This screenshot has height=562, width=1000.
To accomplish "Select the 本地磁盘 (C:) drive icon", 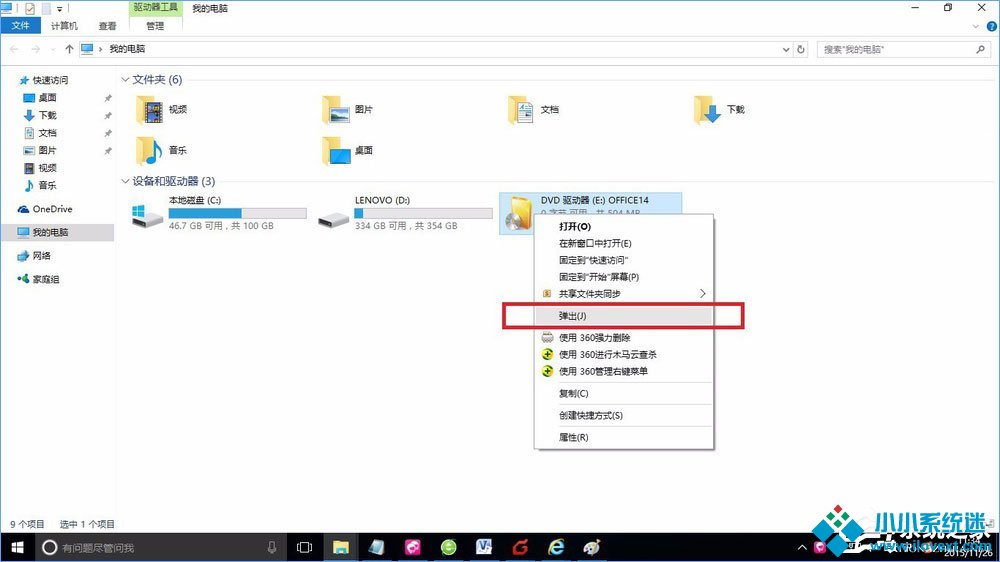I will (x=147, y=214).
